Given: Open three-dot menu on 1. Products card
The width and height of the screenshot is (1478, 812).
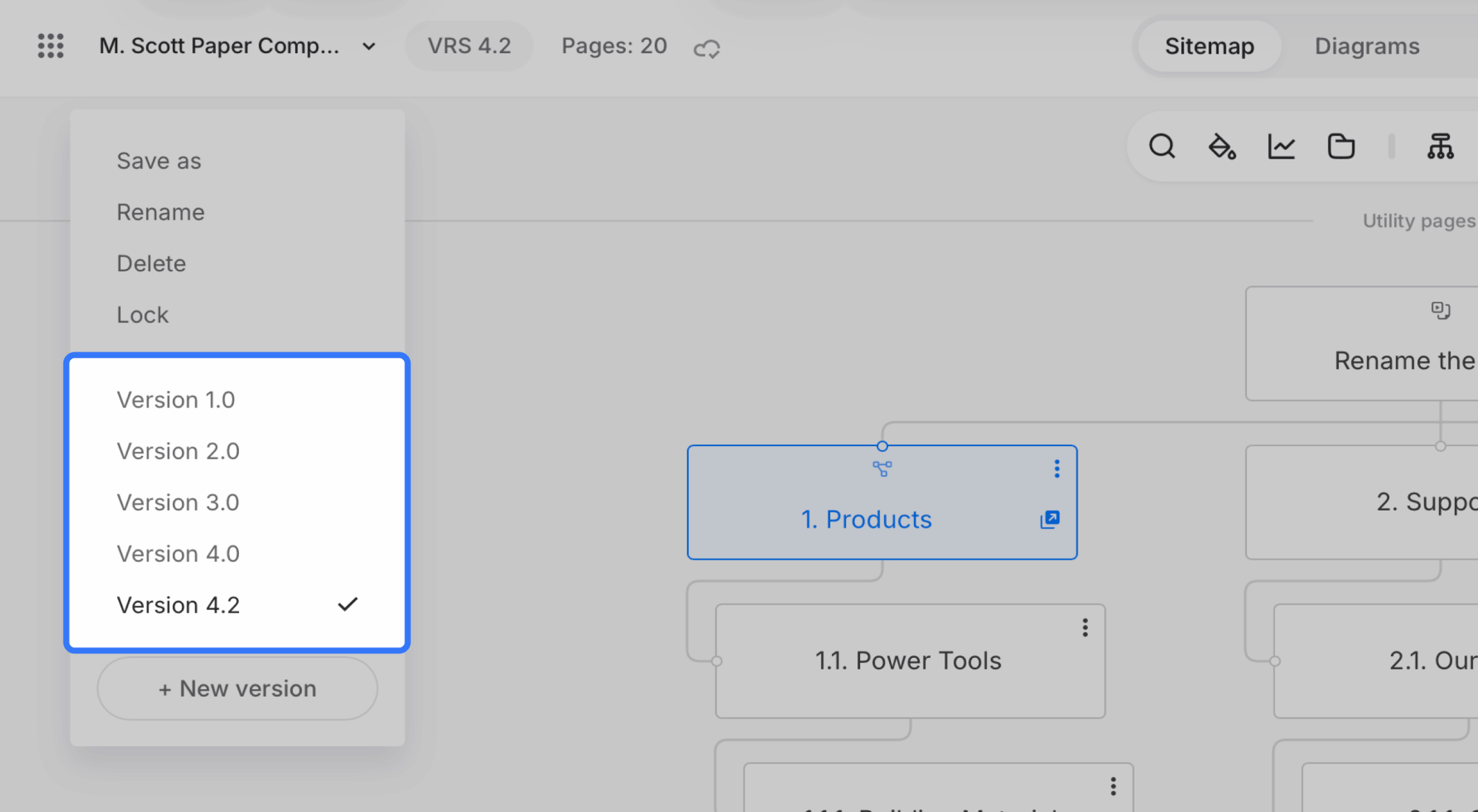Looking at the screenshot, I should point(1057,469).
